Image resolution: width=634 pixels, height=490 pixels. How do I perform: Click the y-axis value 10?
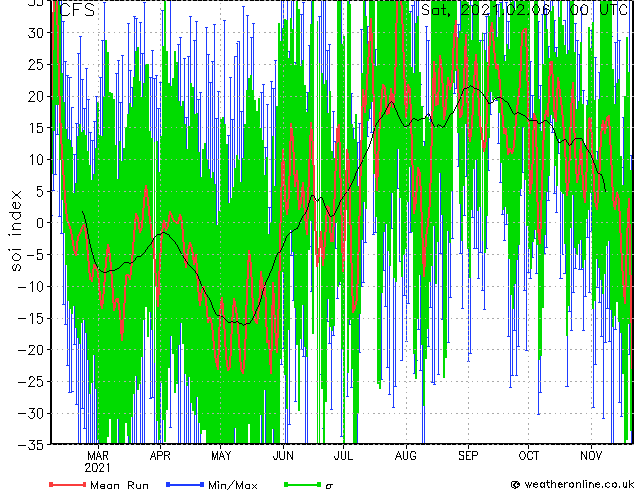point(36,160)
